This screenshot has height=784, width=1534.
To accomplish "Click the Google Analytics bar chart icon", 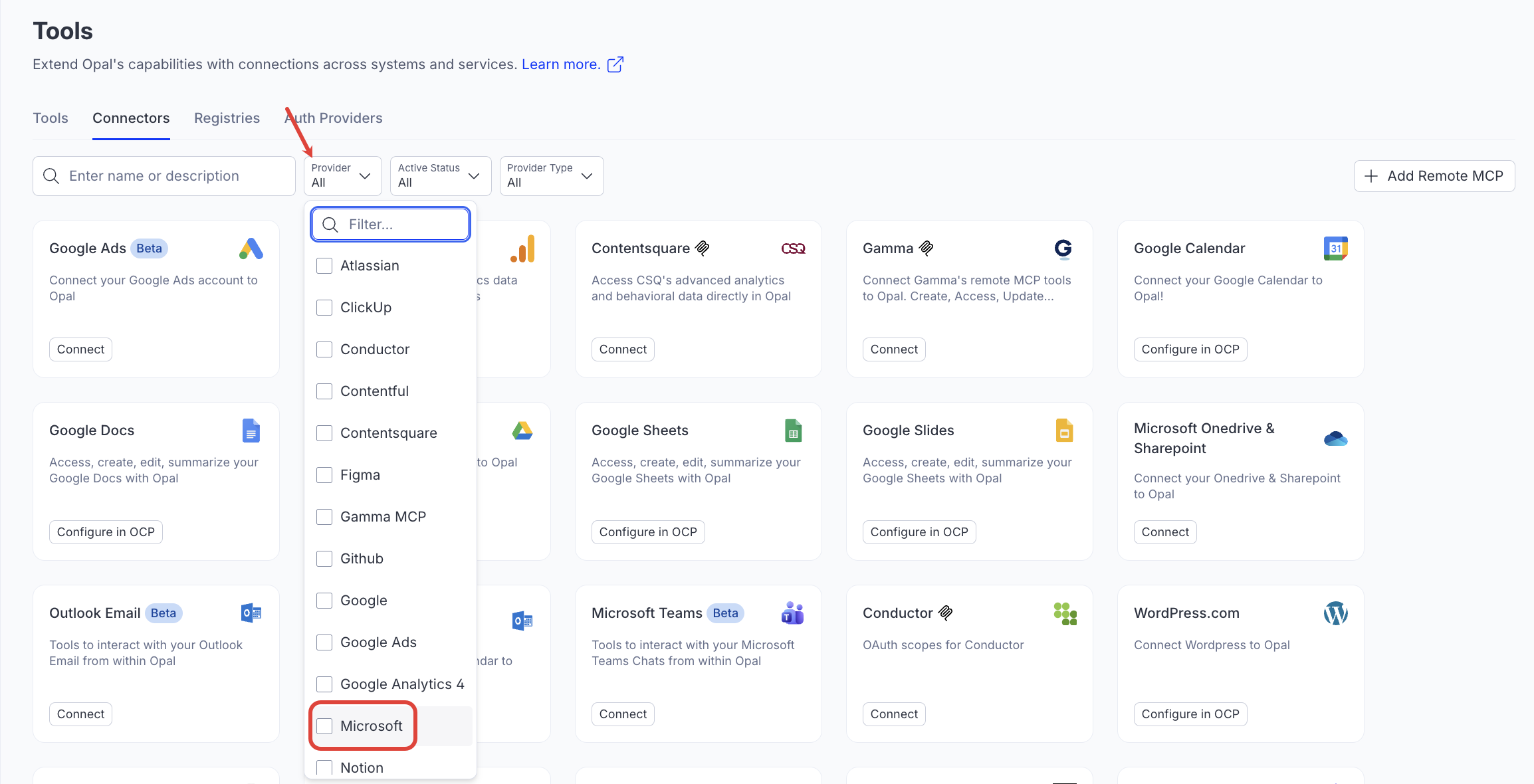I will pos(523,248).
